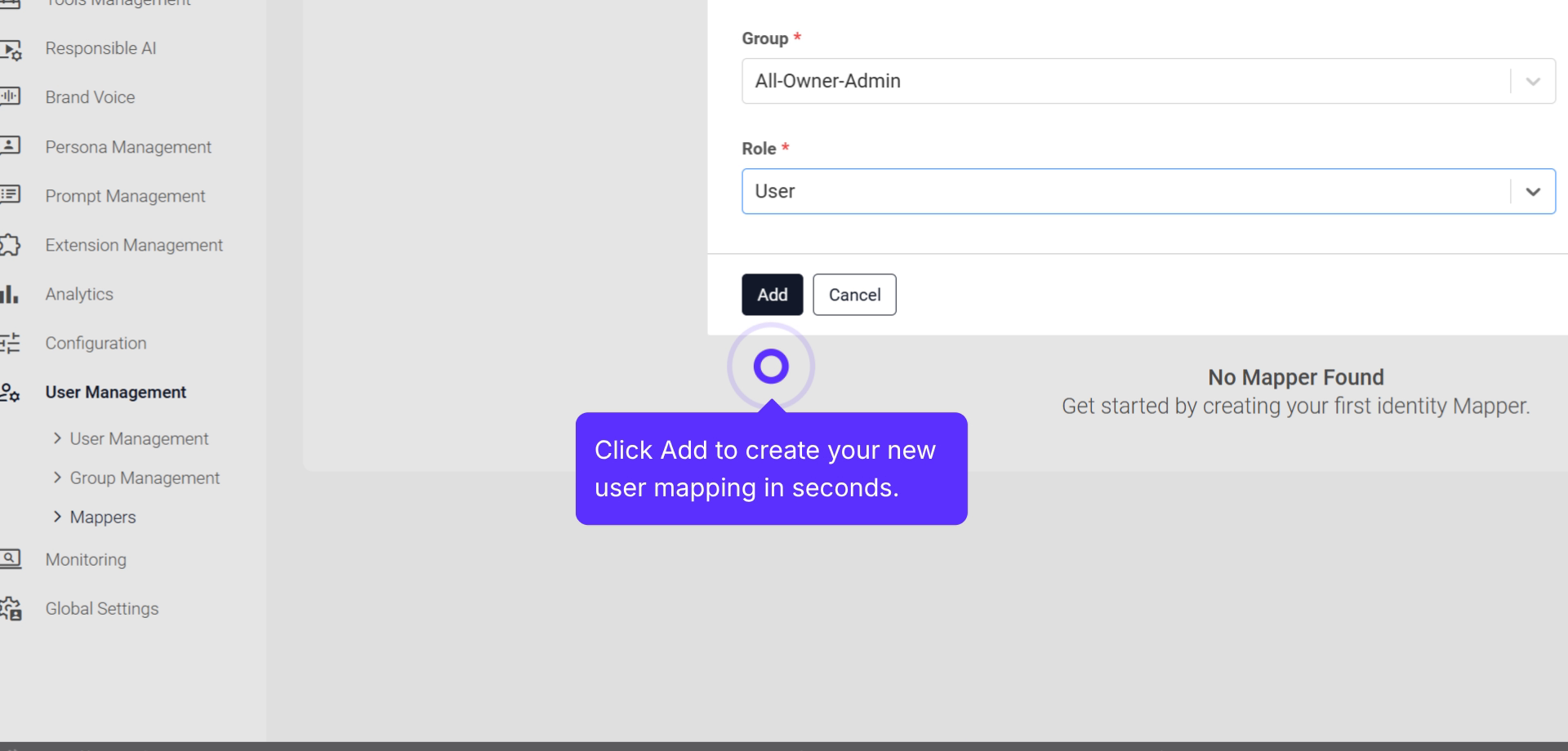The width and height of the screenshot is (1568, 751).
Task: Open Brand Voice via its sidebar icon
Action: click(x=11, y=98)
